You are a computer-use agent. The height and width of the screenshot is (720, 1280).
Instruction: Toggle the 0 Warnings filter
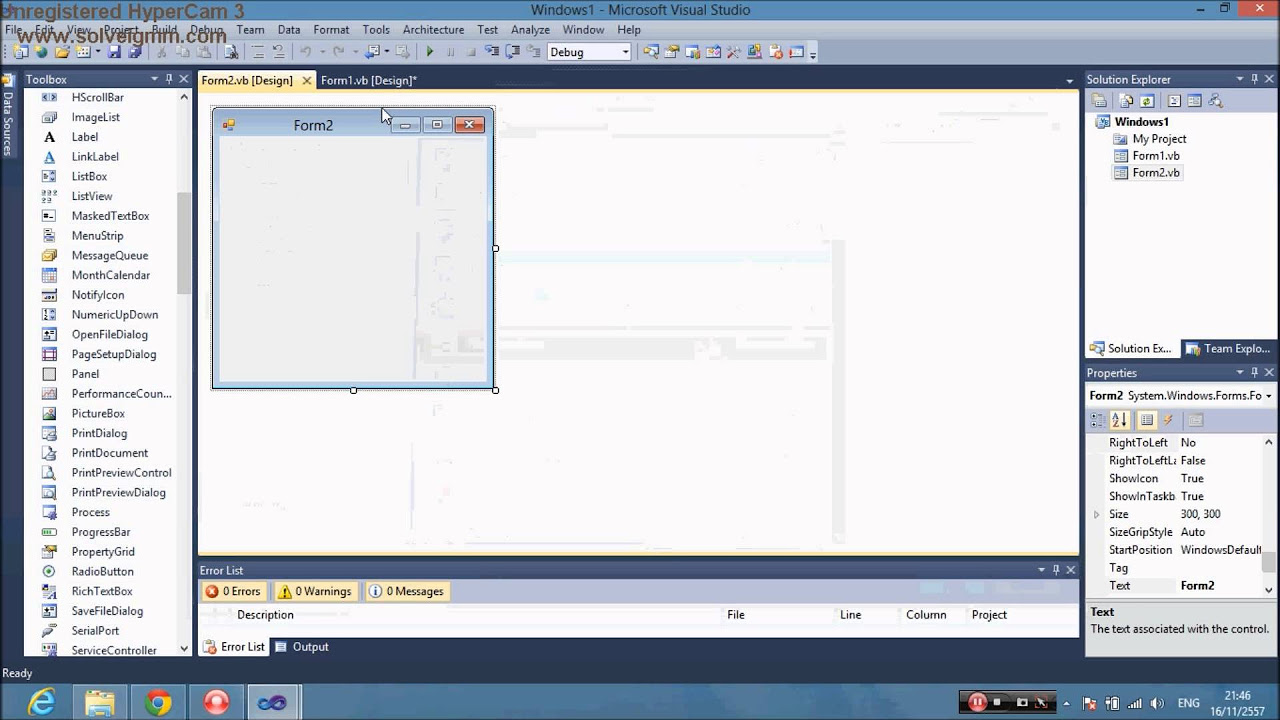[315, 591]
